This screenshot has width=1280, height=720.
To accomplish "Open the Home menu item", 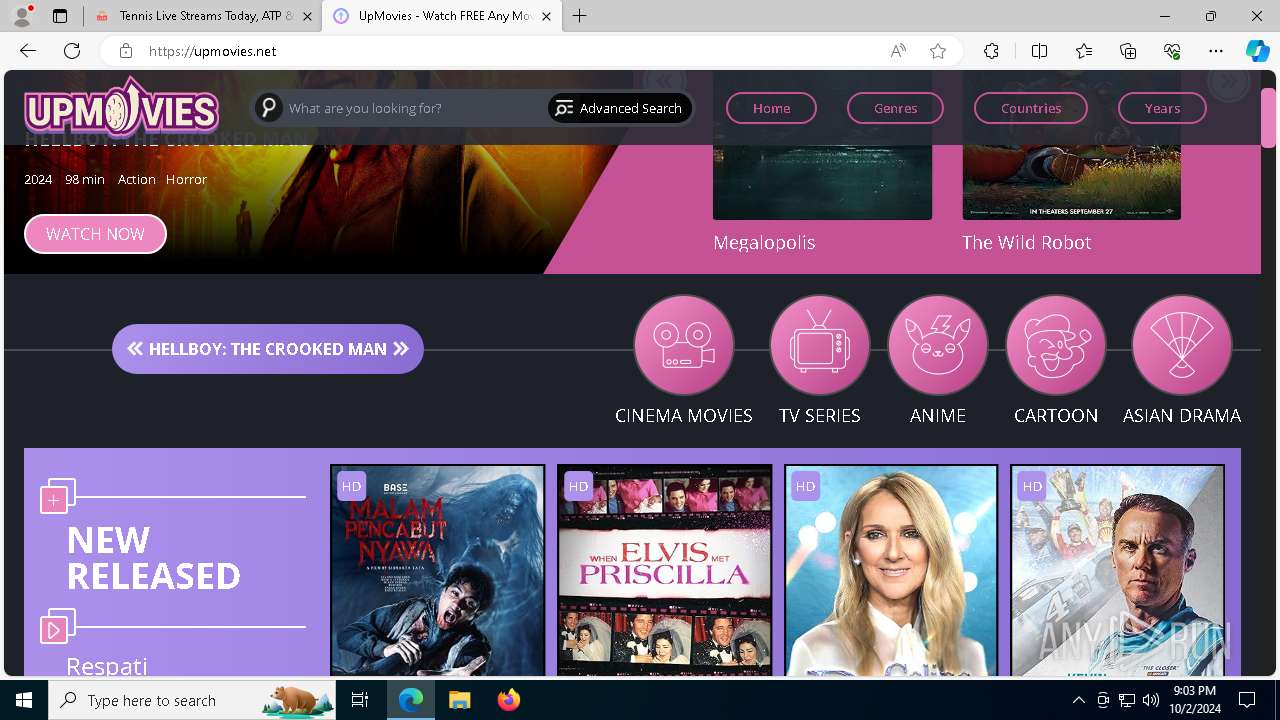I will click(771, 108).
